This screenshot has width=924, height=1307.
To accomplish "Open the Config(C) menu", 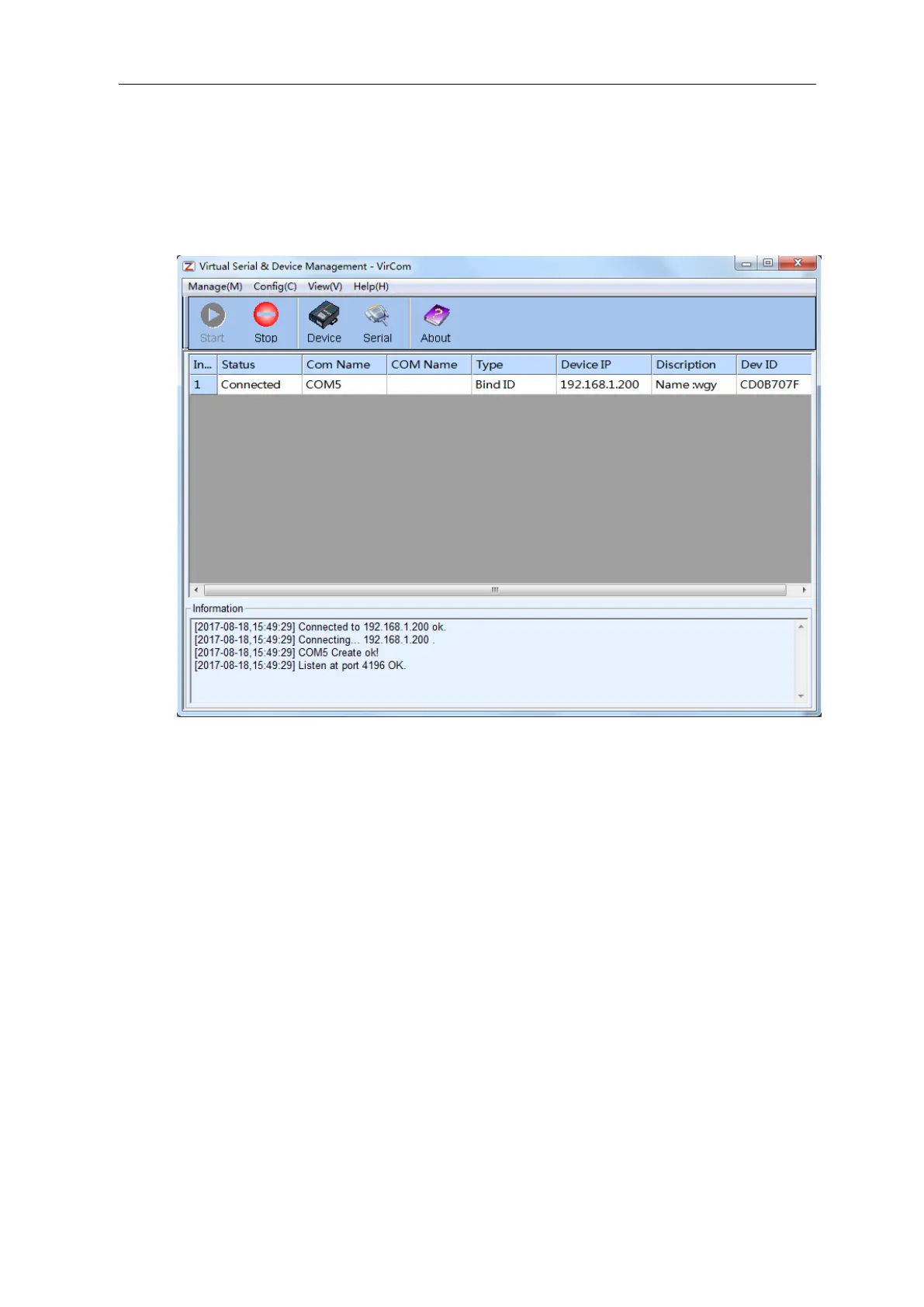I will click(275, 286).
